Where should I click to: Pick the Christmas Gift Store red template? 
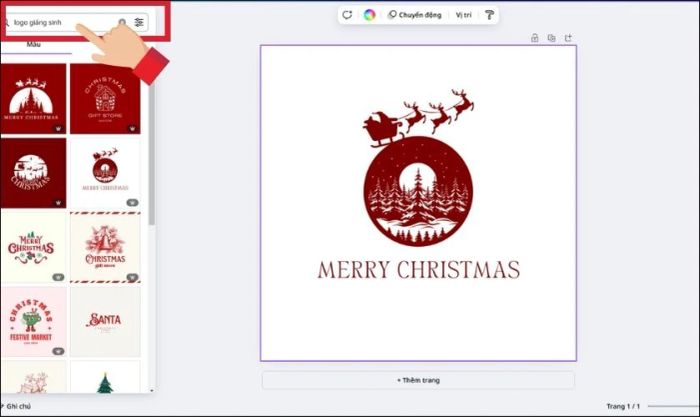105,98
